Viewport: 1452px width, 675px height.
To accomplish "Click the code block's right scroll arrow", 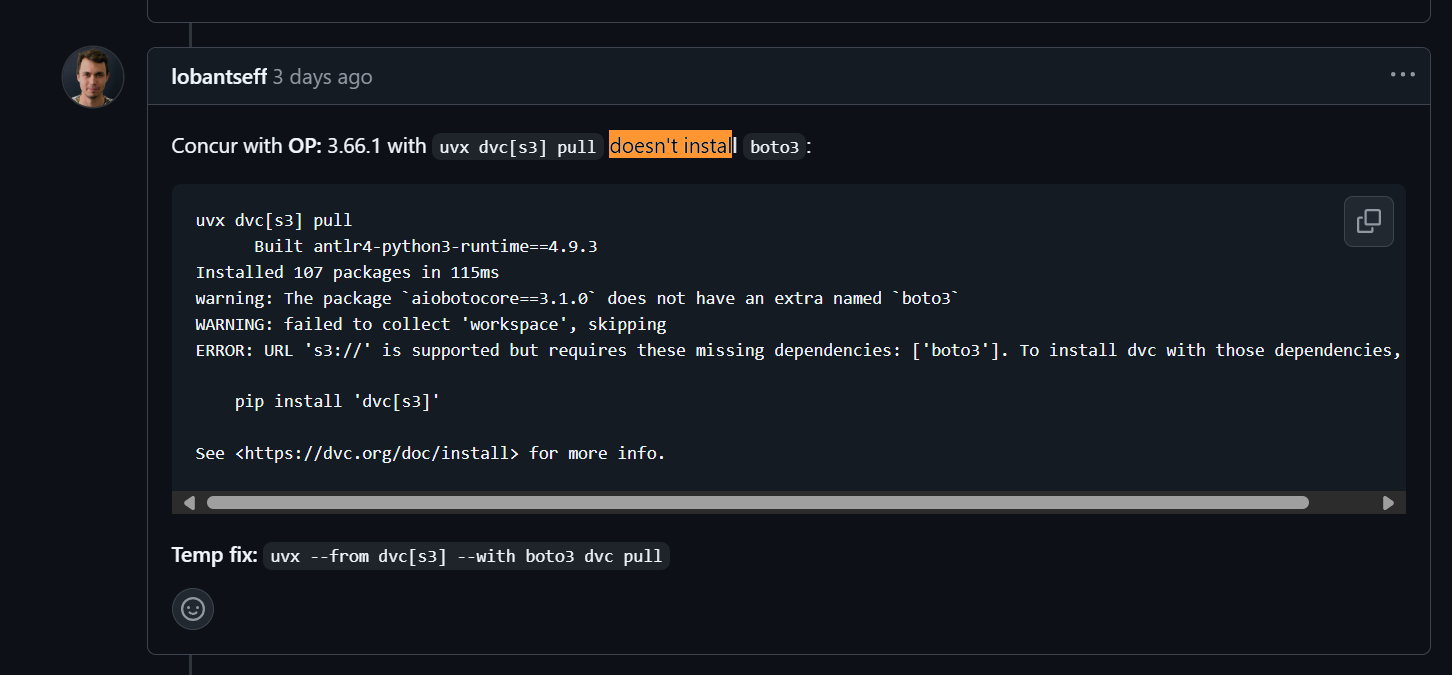I will pyautogui.click(x=1388, y=503).
